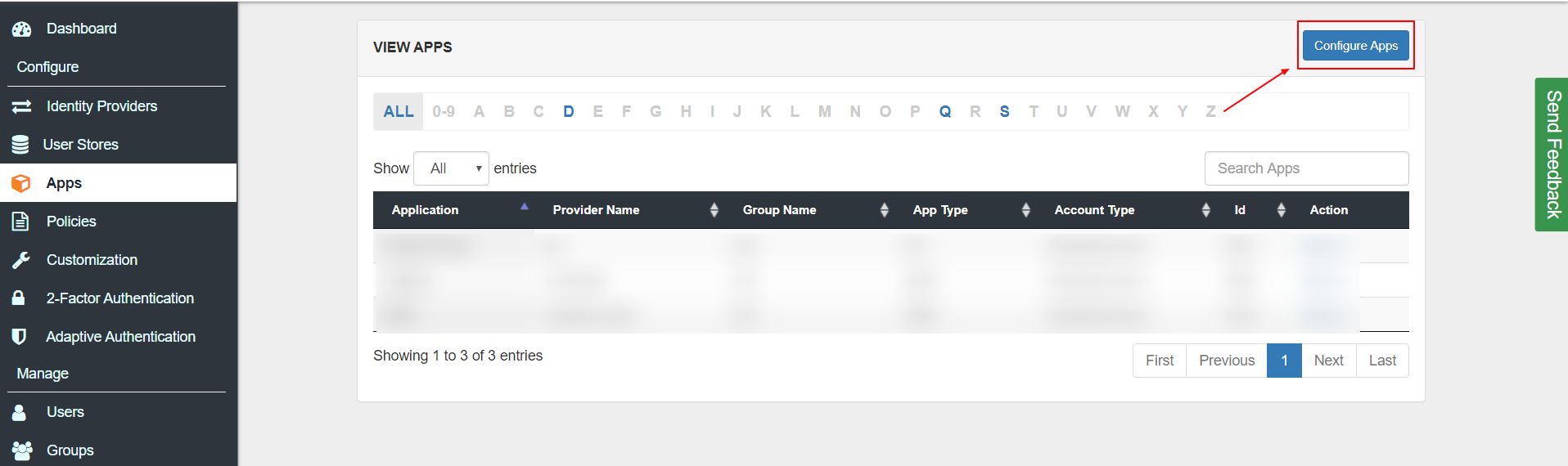Click the Dashboard palette icon

(x=21, y=29)
